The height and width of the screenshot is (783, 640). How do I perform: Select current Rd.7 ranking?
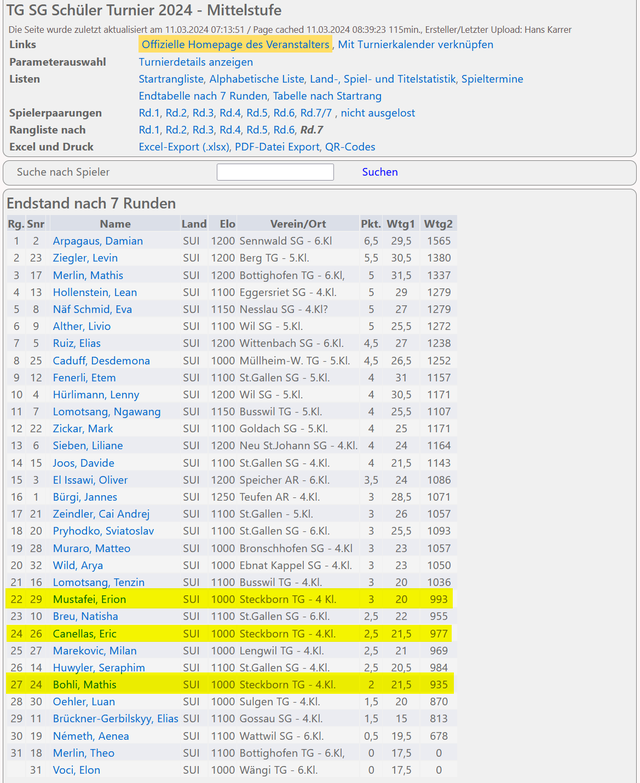click(312, 130)
